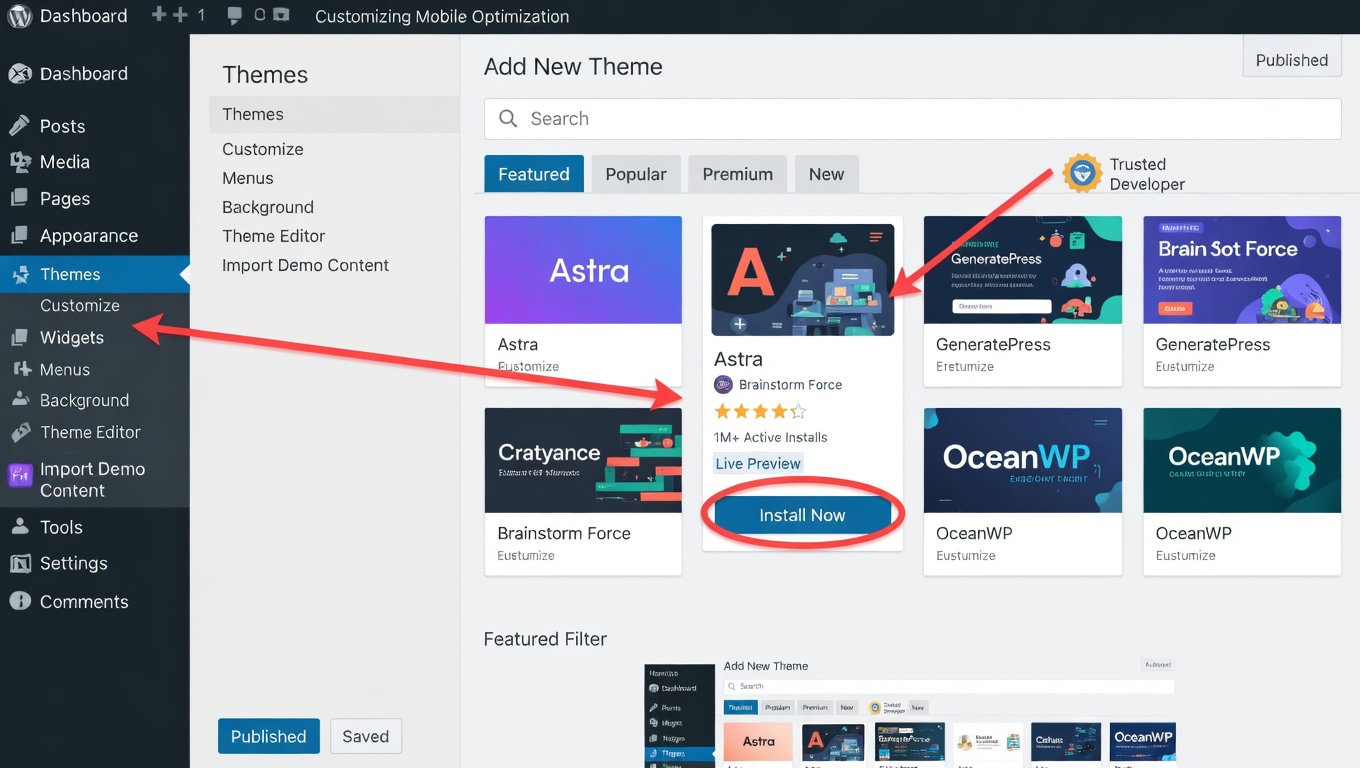Click the Settings icon in the sidebar

(x=19, y=563)
